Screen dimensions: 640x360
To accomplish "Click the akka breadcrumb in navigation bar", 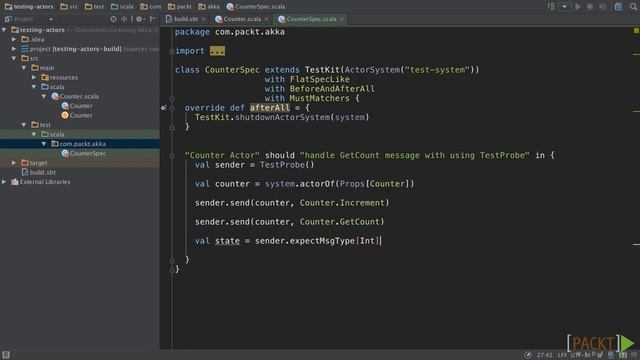I will (x=209, y=7).
